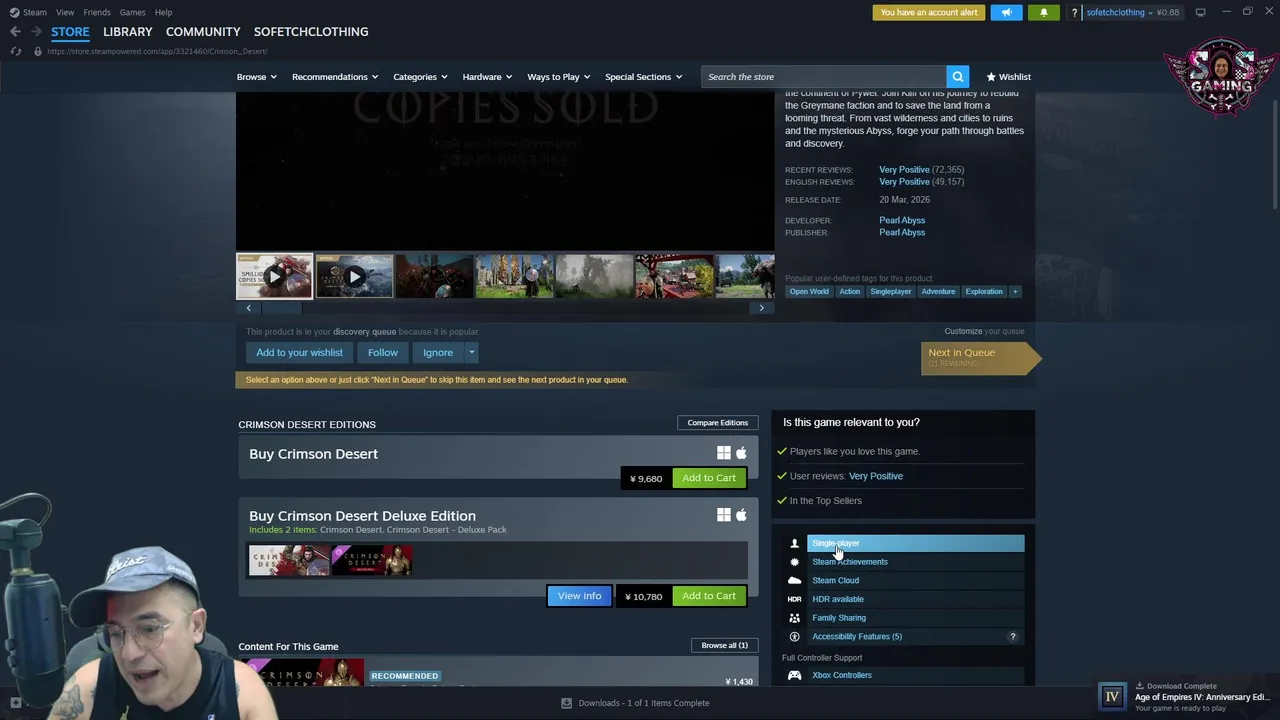Open the View menu

[65, 12]
